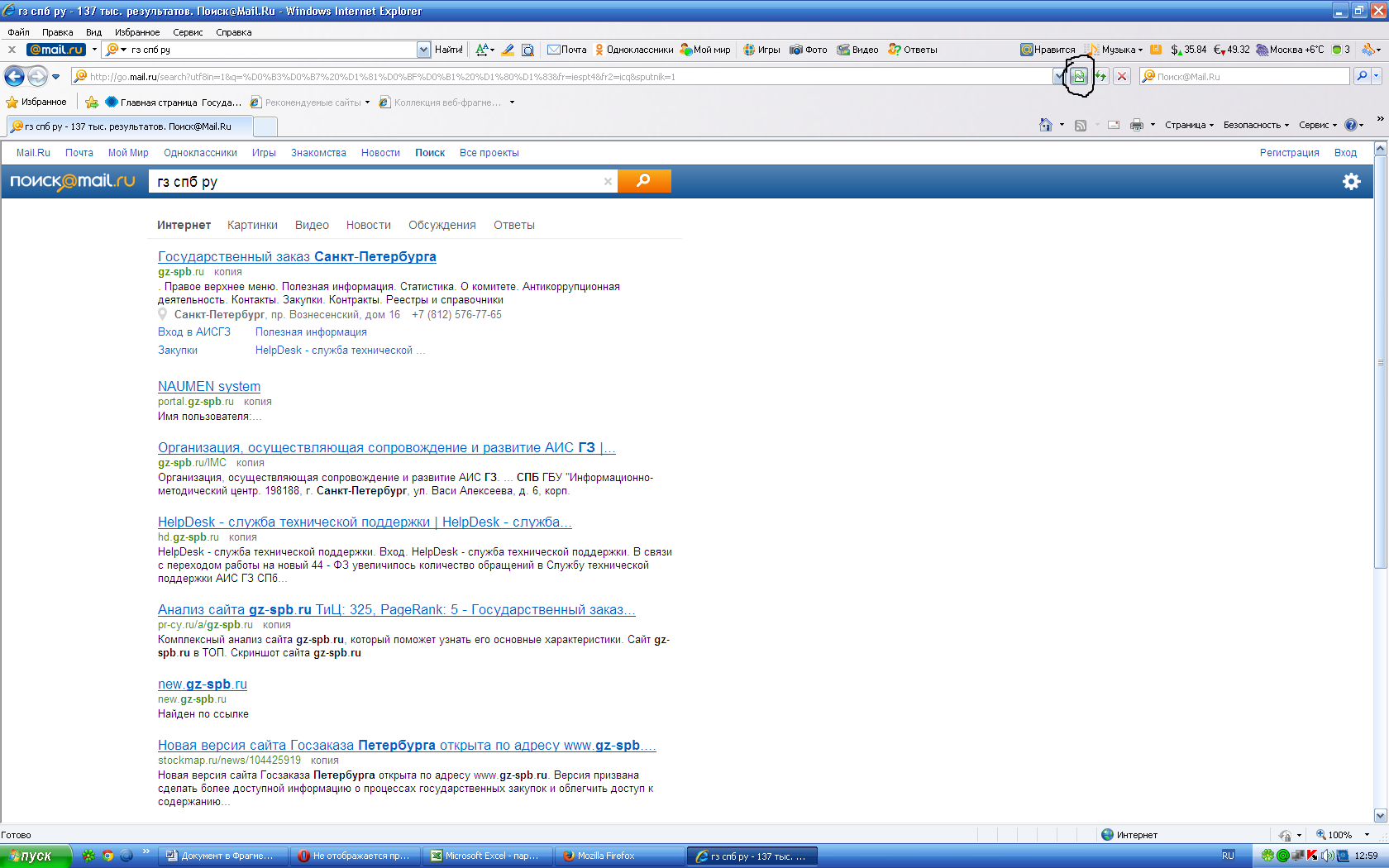This screenshot has width=1389, height=868.
Task: Open Одноклассники from Mail.Ru toolbar
Action: pos(634,50)
